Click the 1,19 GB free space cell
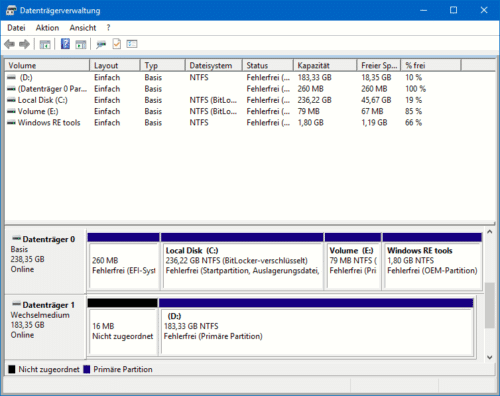The width and height of the screenshot is (500, 396). [x=374, y=123]
